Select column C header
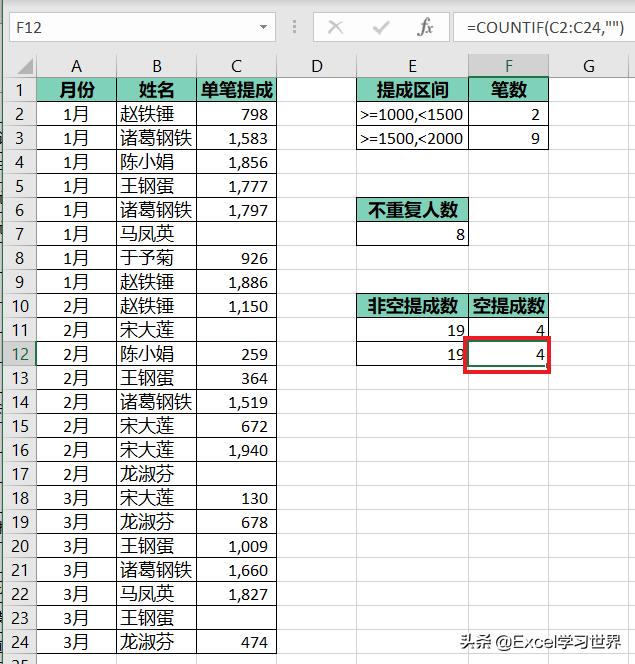Screen dimensions: 635x664 [236, 66]
